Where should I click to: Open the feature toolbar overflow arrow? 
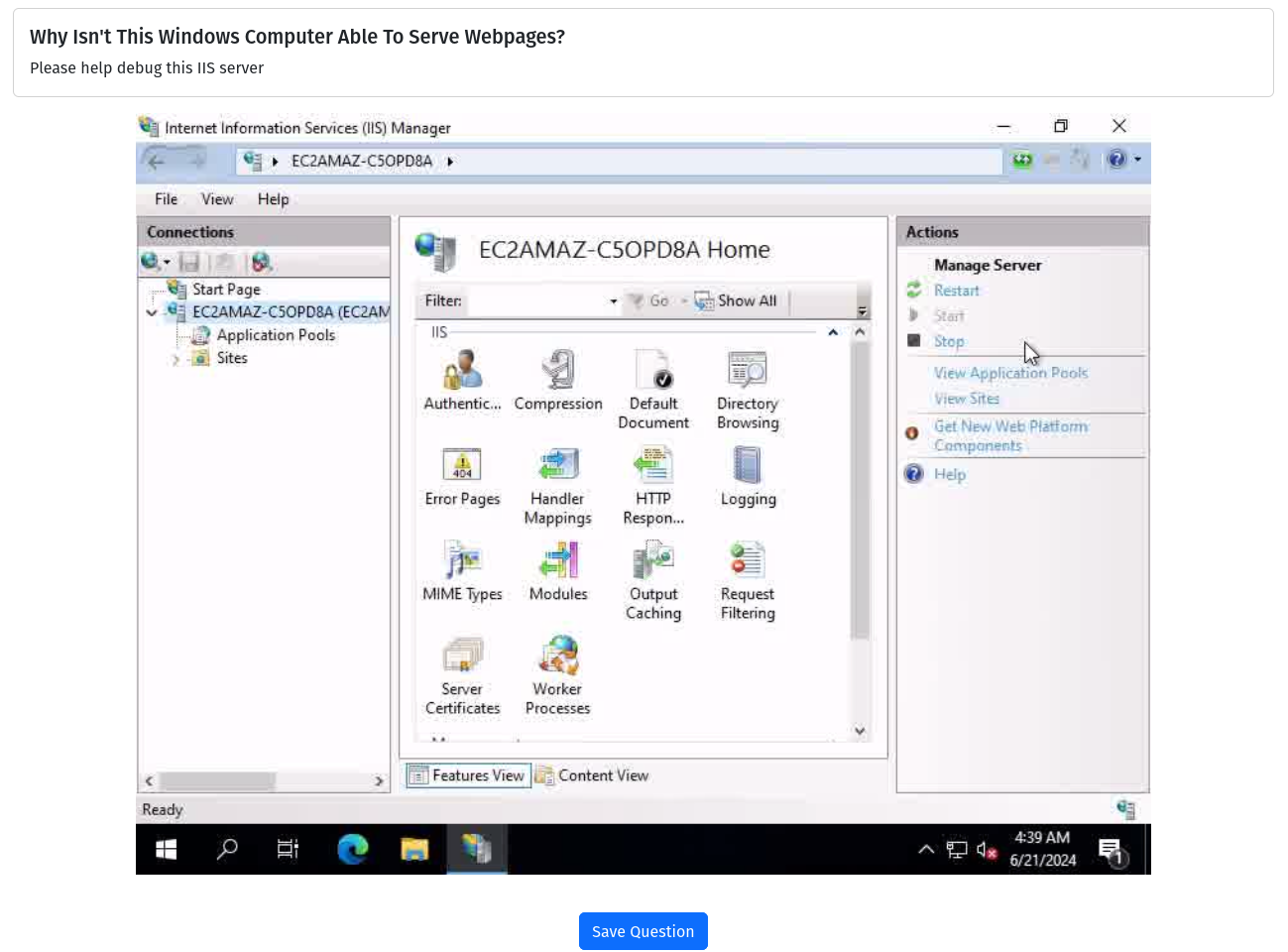click(x=862, y=311)
